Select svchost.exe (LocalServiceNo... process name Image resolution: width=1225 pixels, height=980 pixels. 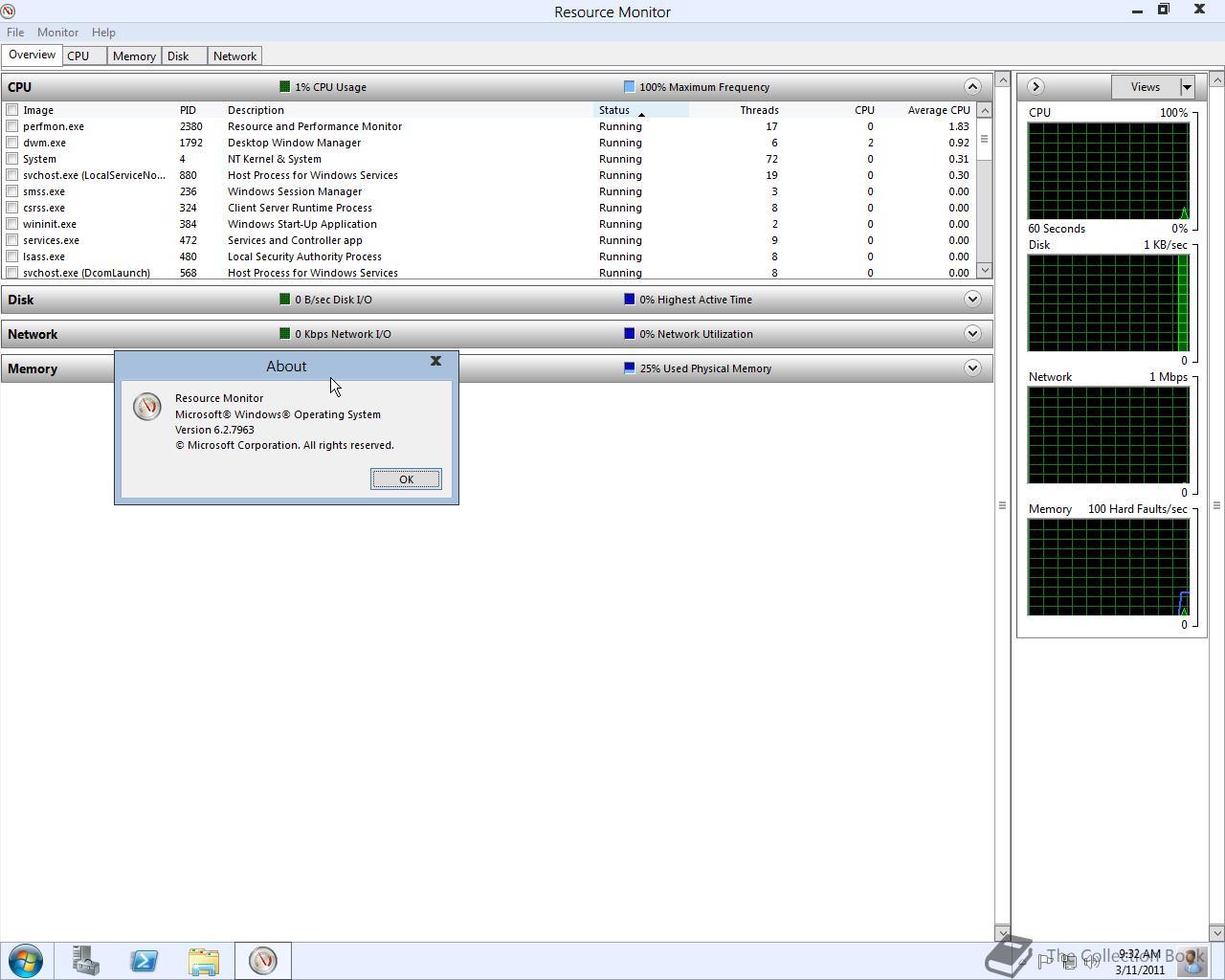[x=94, y=175]
